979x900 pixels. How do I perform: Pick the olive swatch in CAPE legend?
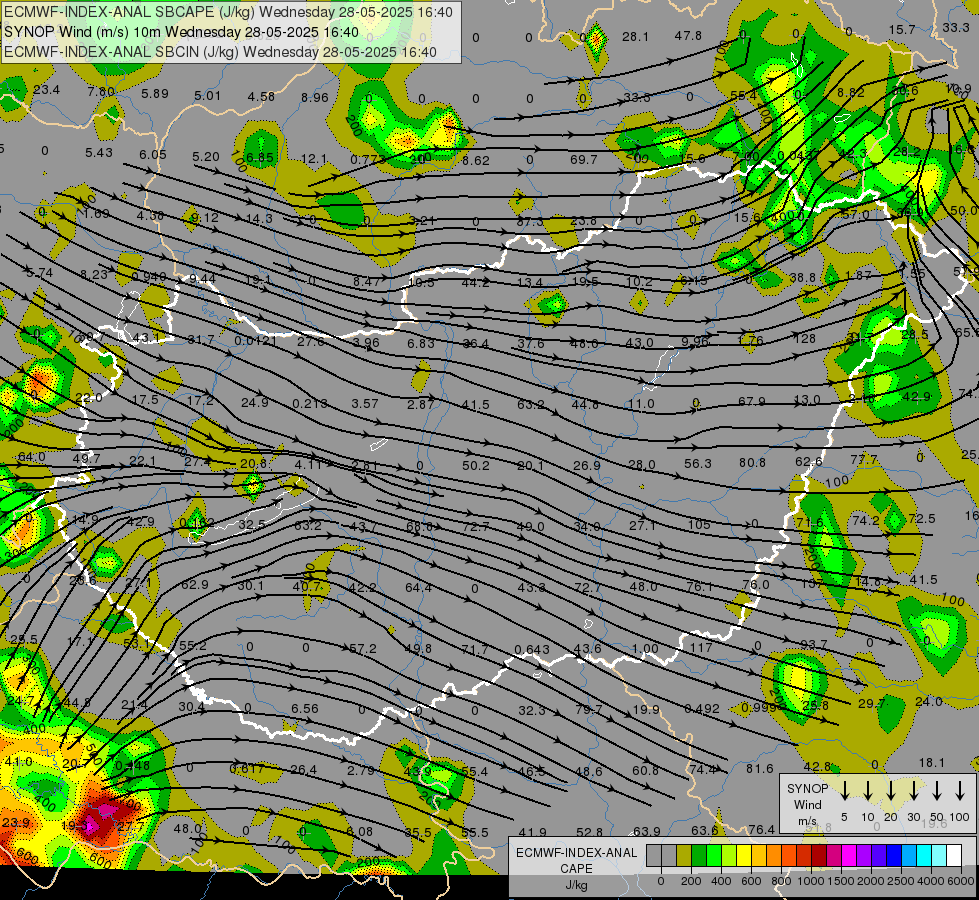pyautogui.click(x=684, y=855)
